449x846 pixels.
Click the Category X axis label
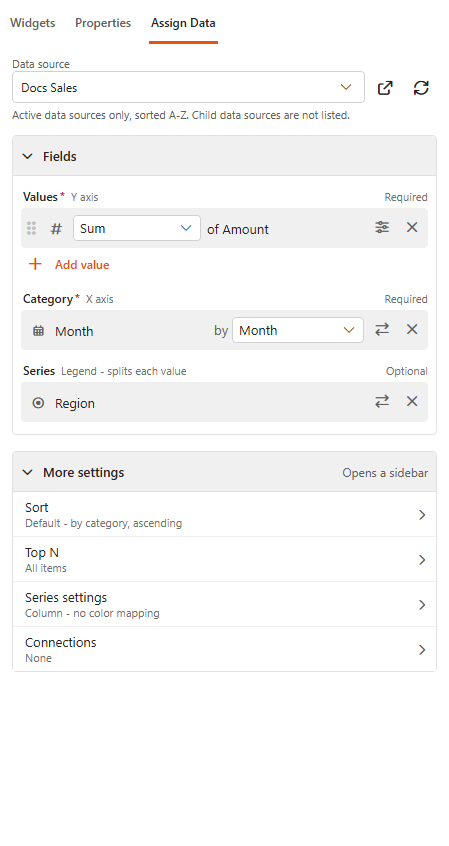point(68,299)
